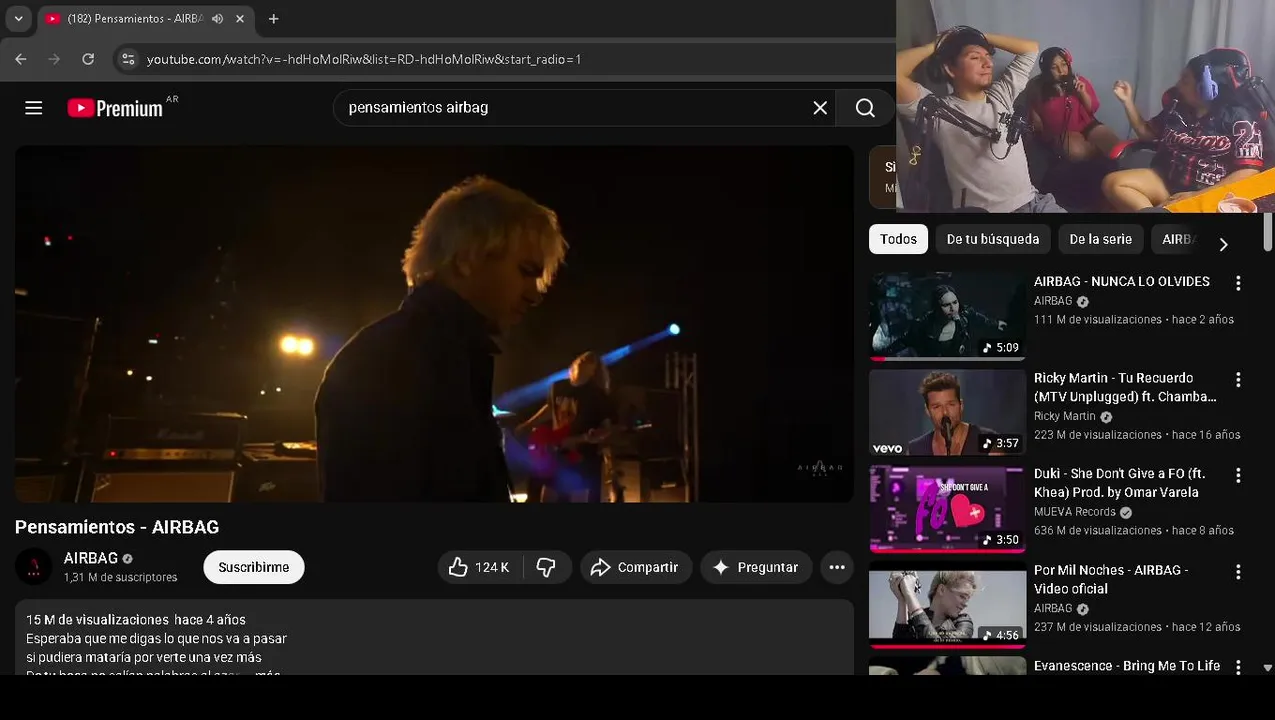Subscribe with the Suscribirme button

[254, 567]
